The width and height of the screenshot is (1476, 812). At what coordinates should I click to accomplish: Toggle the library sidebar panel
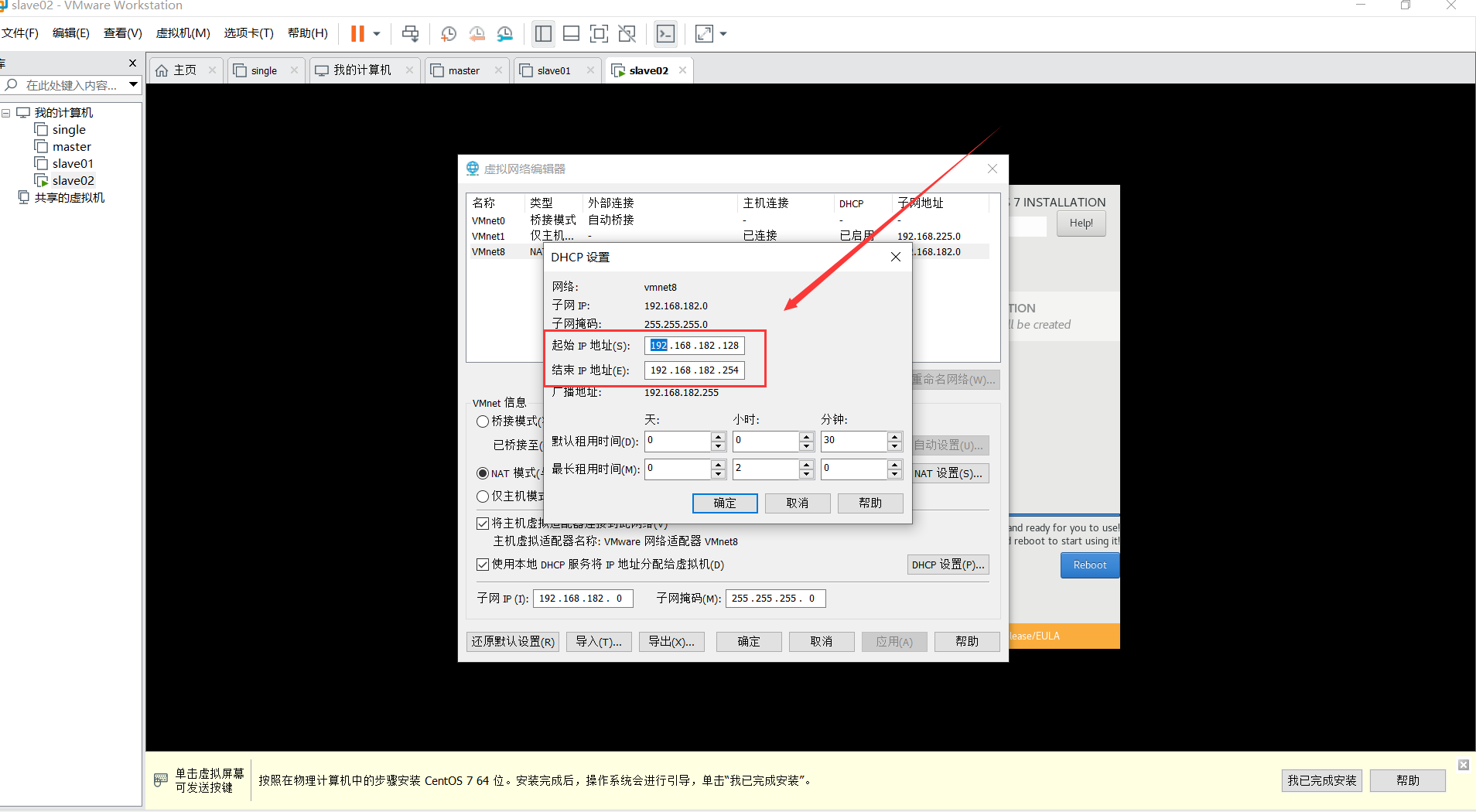point(543,34)
